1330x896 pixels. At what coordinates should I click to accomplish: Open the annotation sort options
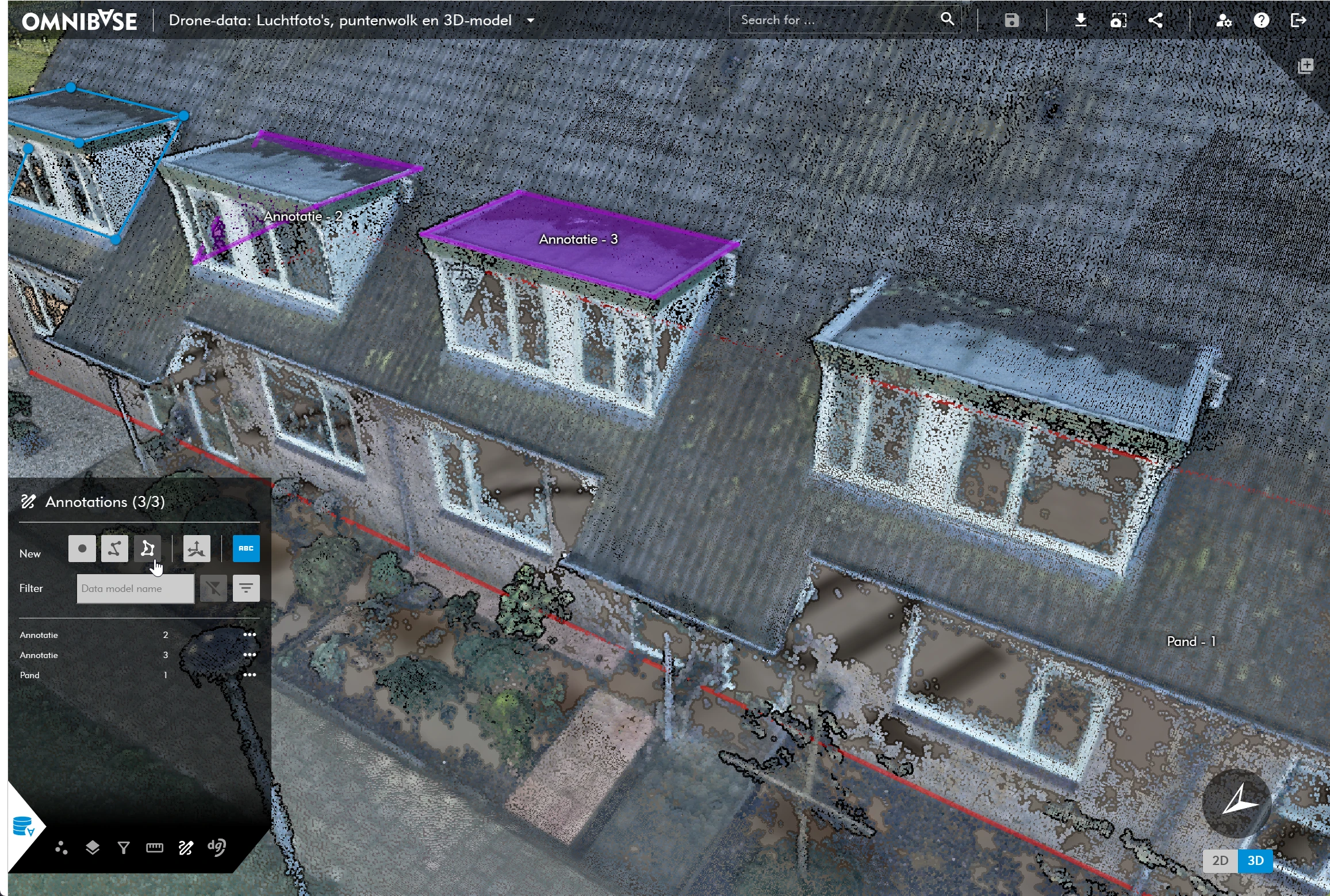246,588
